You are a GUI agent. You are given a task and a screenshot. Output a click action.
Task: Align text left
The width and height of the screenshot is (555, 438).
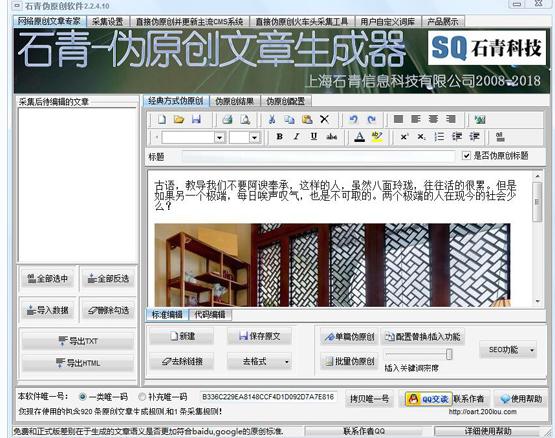coord(416,119)
